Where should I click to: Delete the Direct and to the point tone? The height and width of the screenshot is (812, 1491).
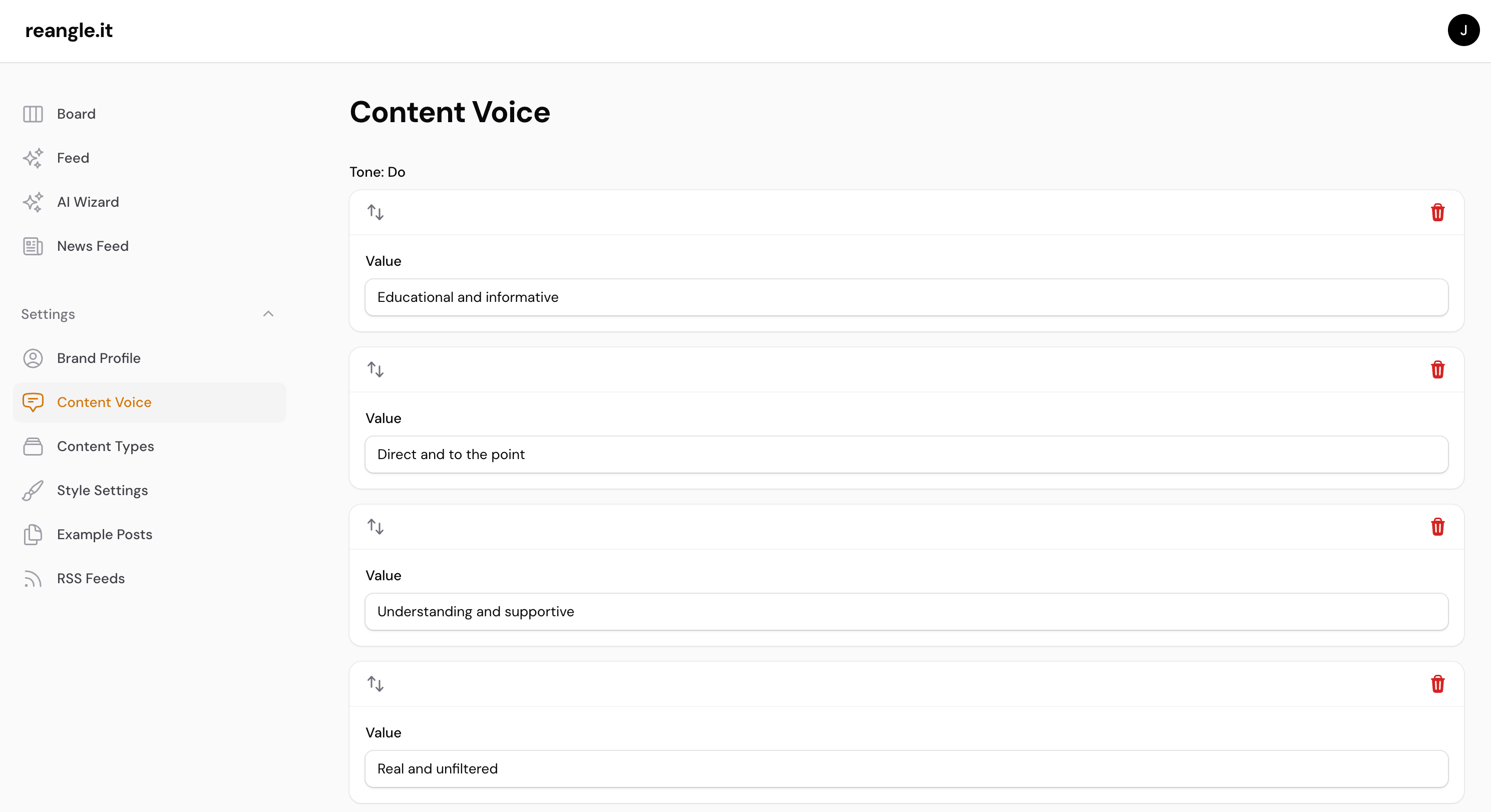pyautogui.click(x=1438, y=369)
